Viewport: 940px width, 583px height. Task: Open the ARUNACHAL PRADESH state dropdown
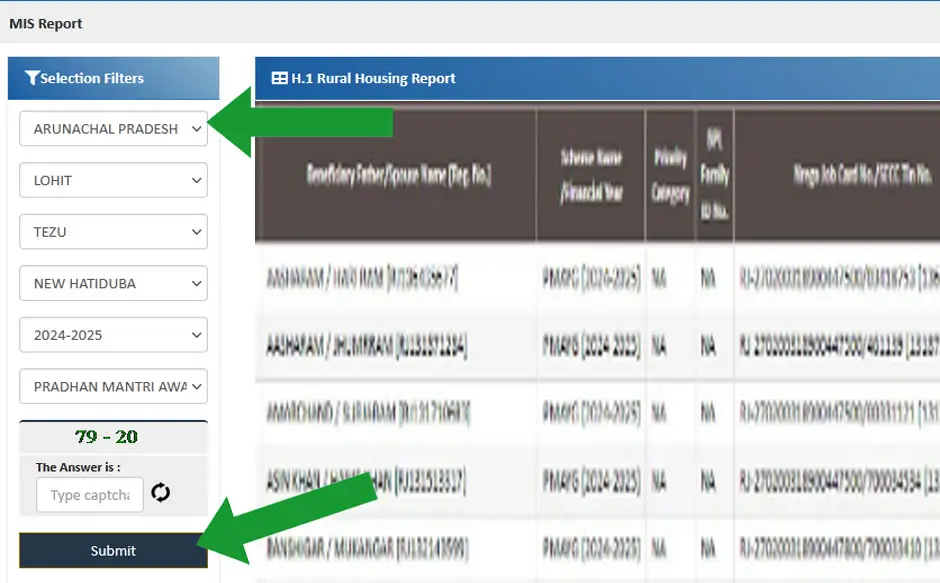click(113, 129)
